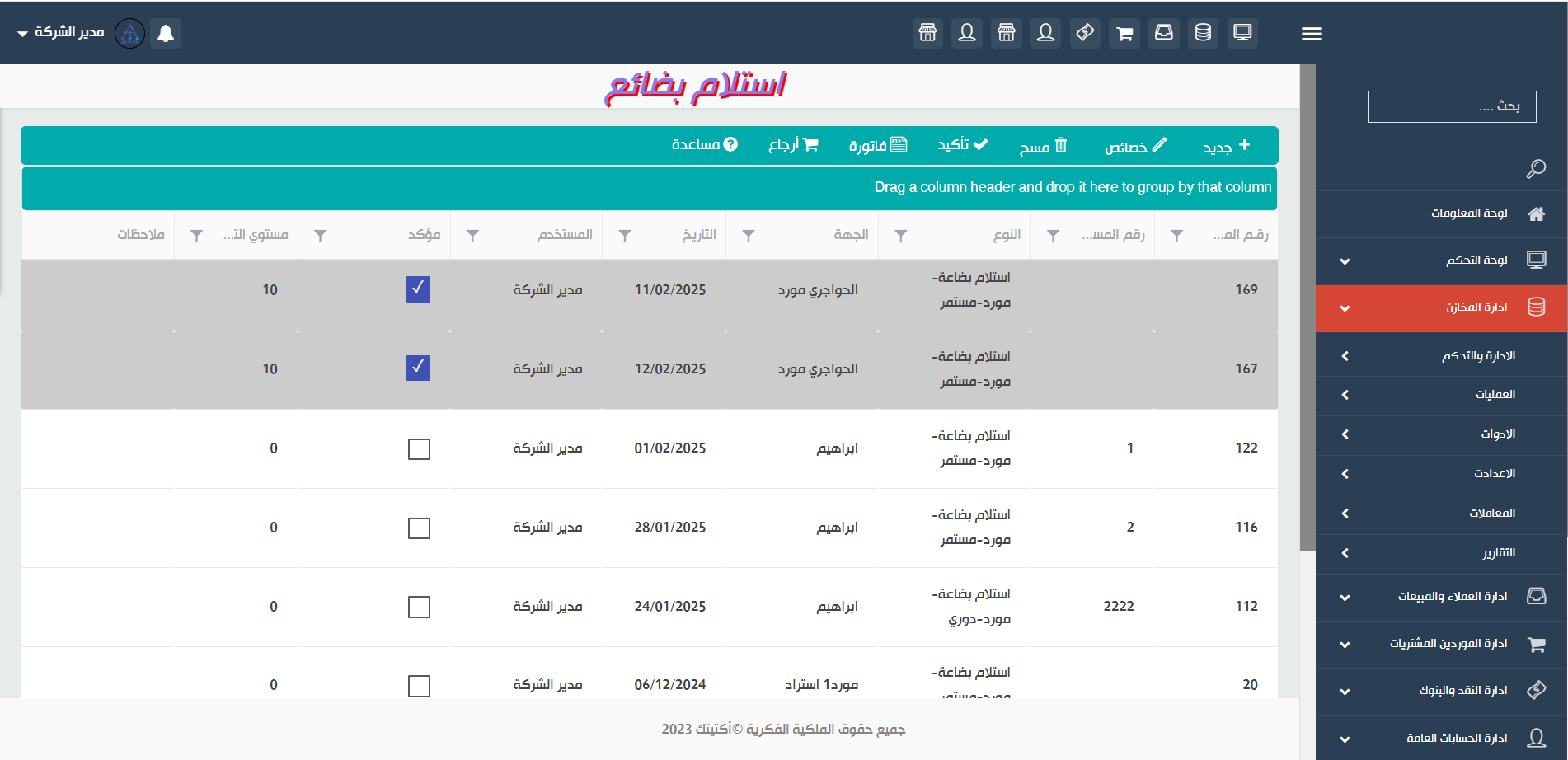Sort by ملاحظات column header

click(x=141, y=235)
